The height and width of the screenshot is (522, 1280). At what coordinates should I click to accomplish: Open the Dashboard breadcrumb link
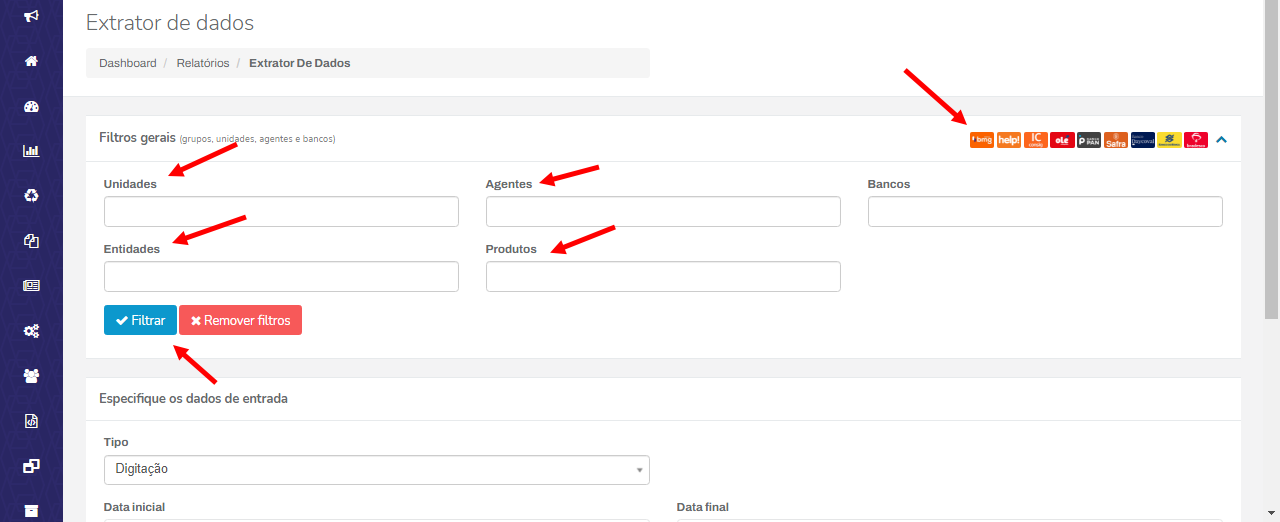pos(128,63)
